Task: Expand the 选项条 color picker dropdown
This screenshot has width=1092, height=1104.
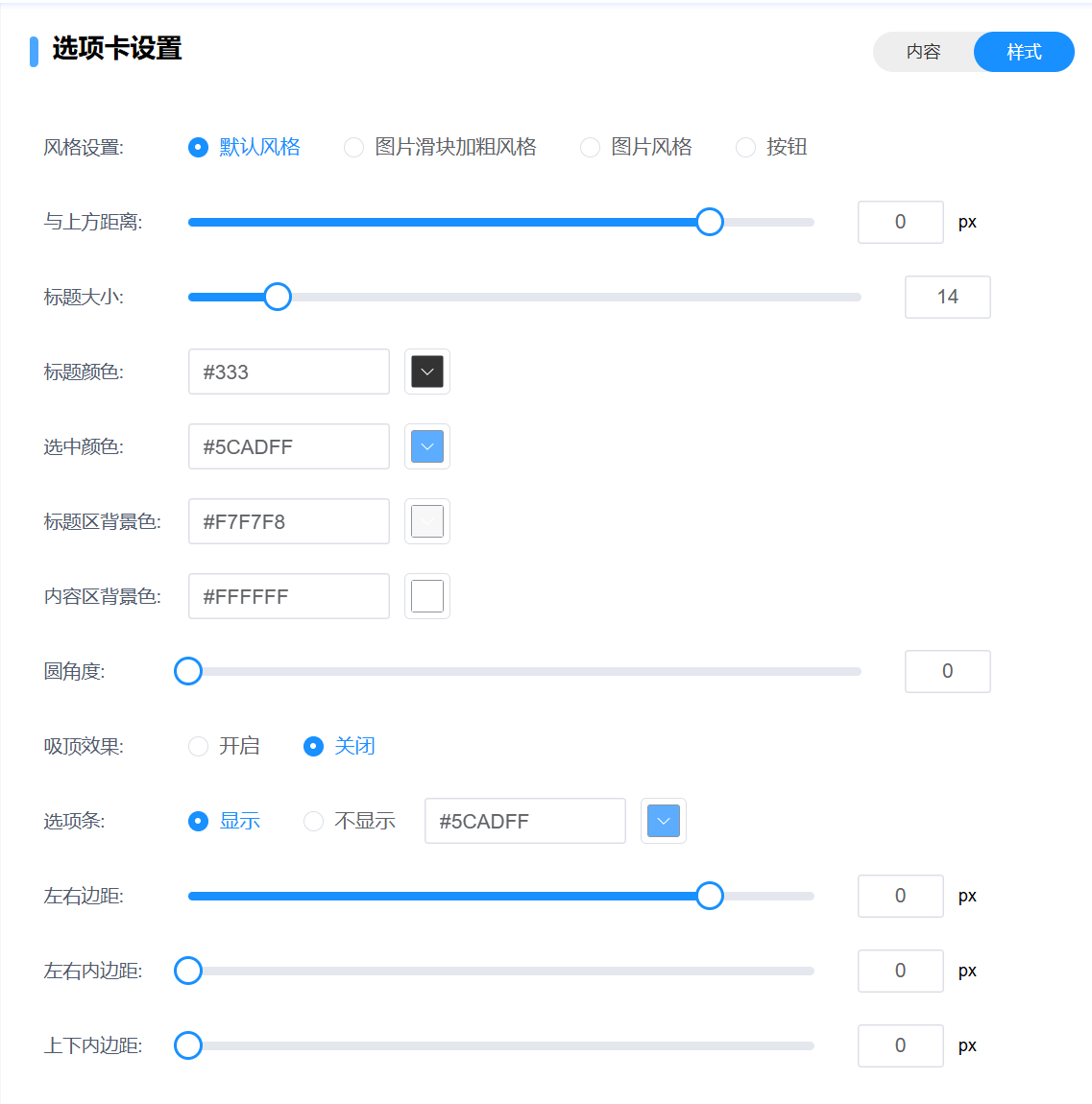Action: pyautogui.click(x=664, y=821)
